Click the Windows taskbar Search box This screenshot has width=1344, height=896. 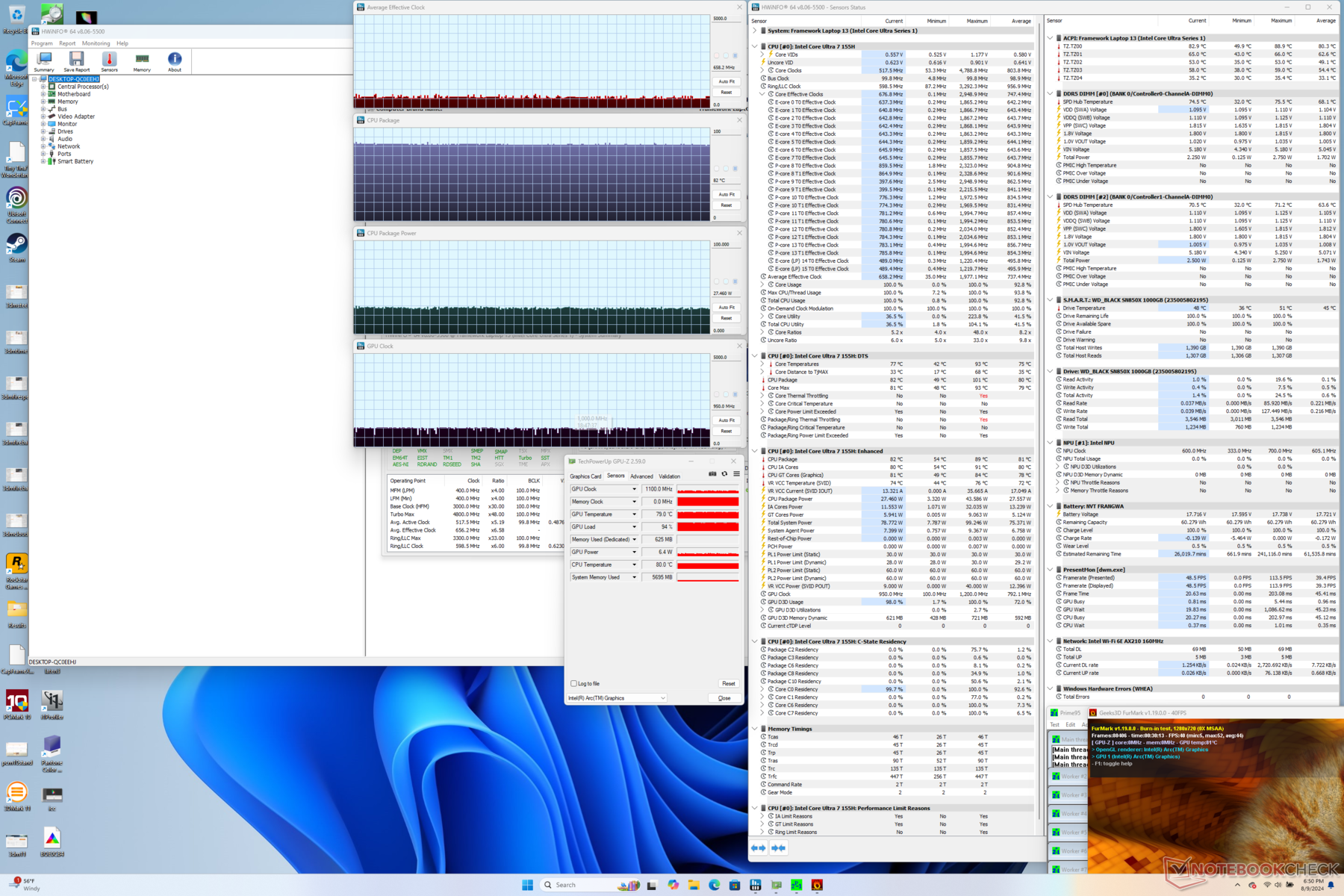point(565,885)
